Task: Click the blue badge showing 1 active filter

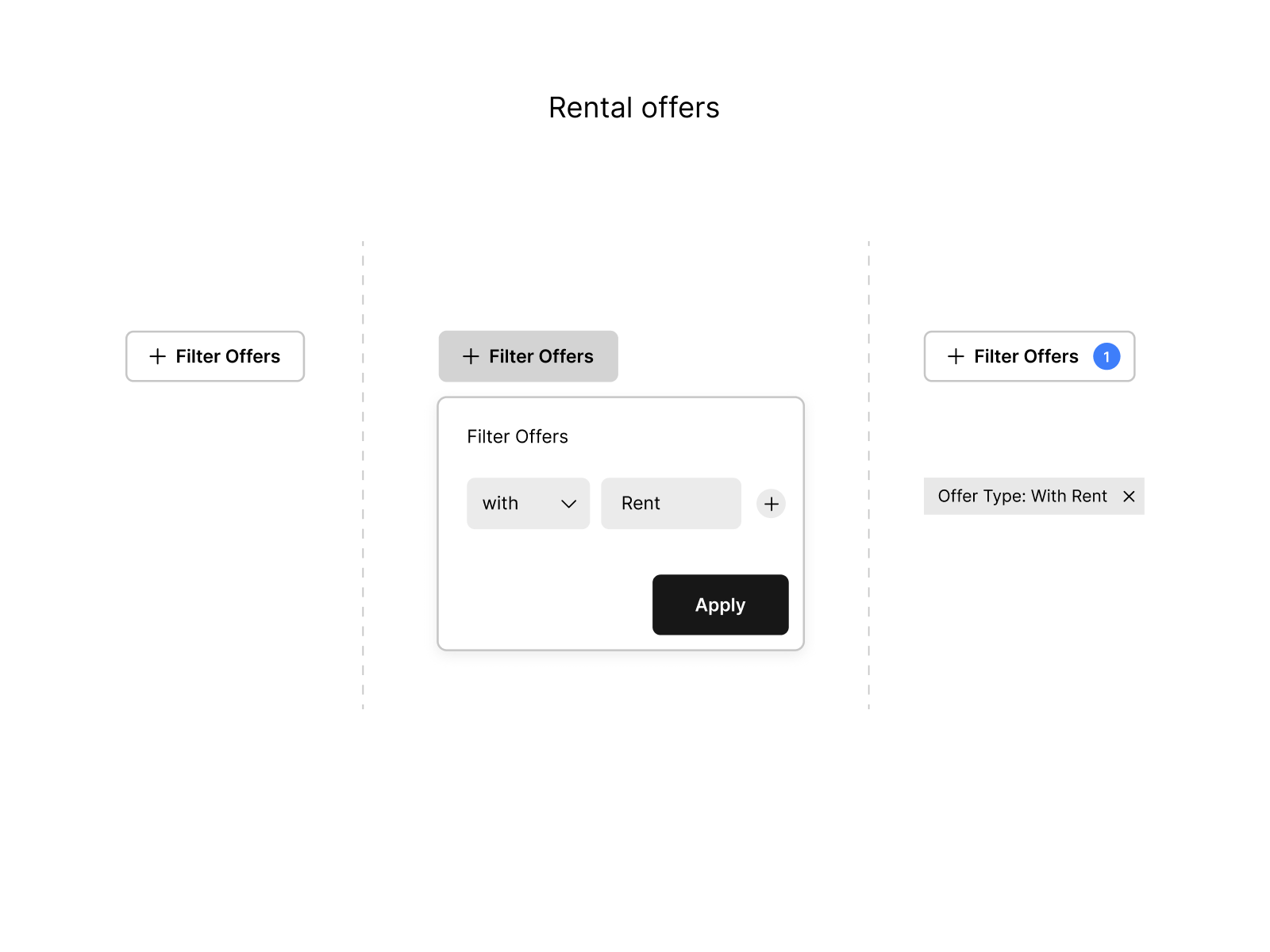Action: pos(1106,356)
